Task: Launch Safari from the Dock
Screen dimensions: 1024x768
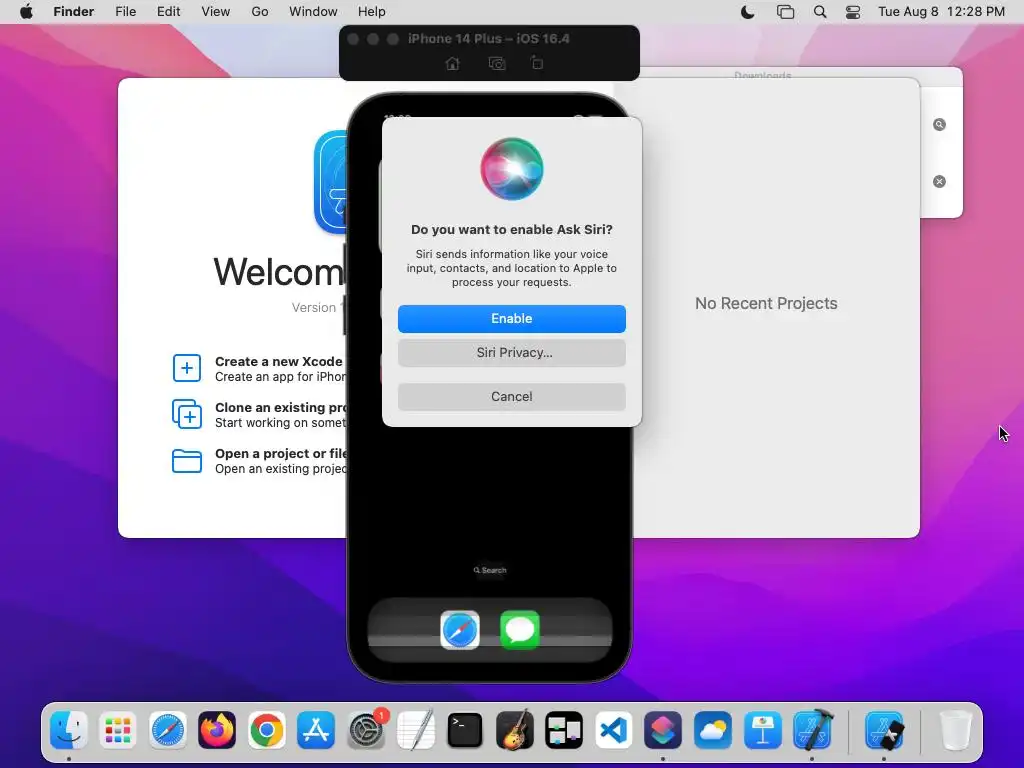Action: (168, 730)
